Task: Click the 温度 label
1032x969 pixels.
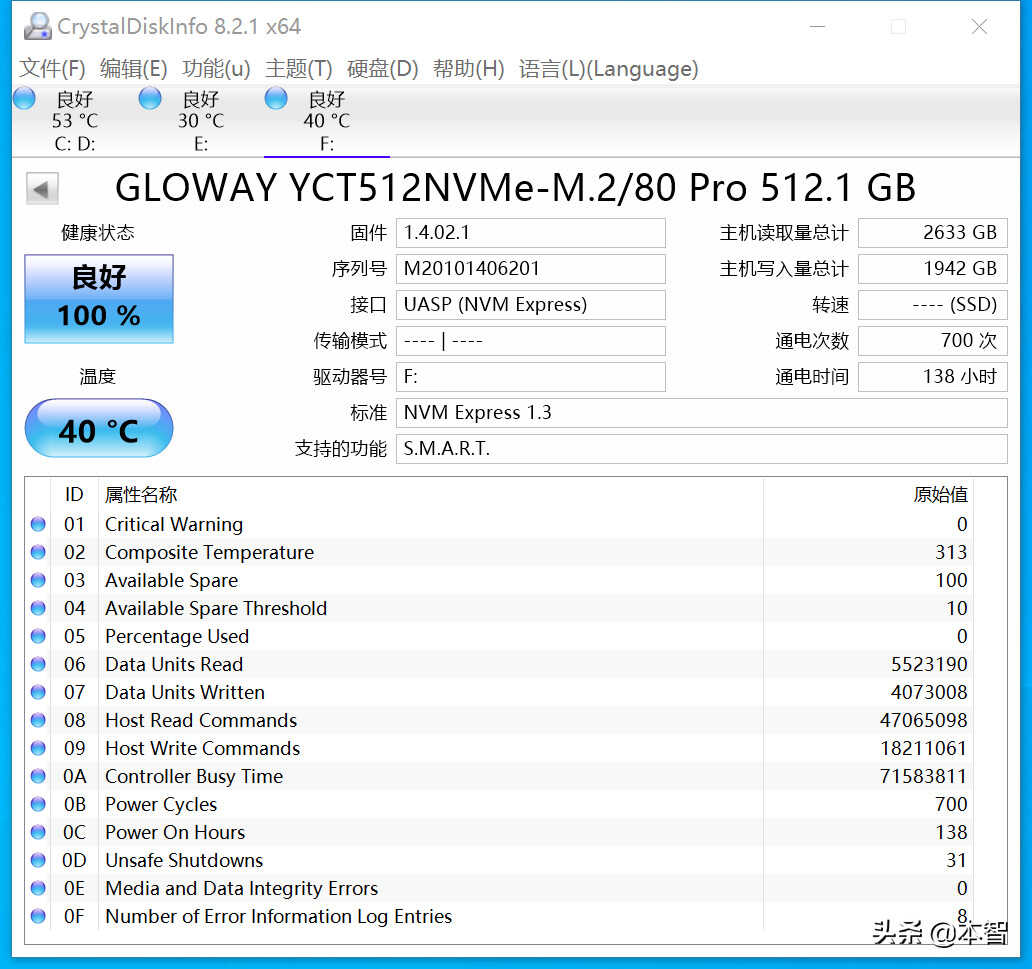Action: (x=97, y=377)
